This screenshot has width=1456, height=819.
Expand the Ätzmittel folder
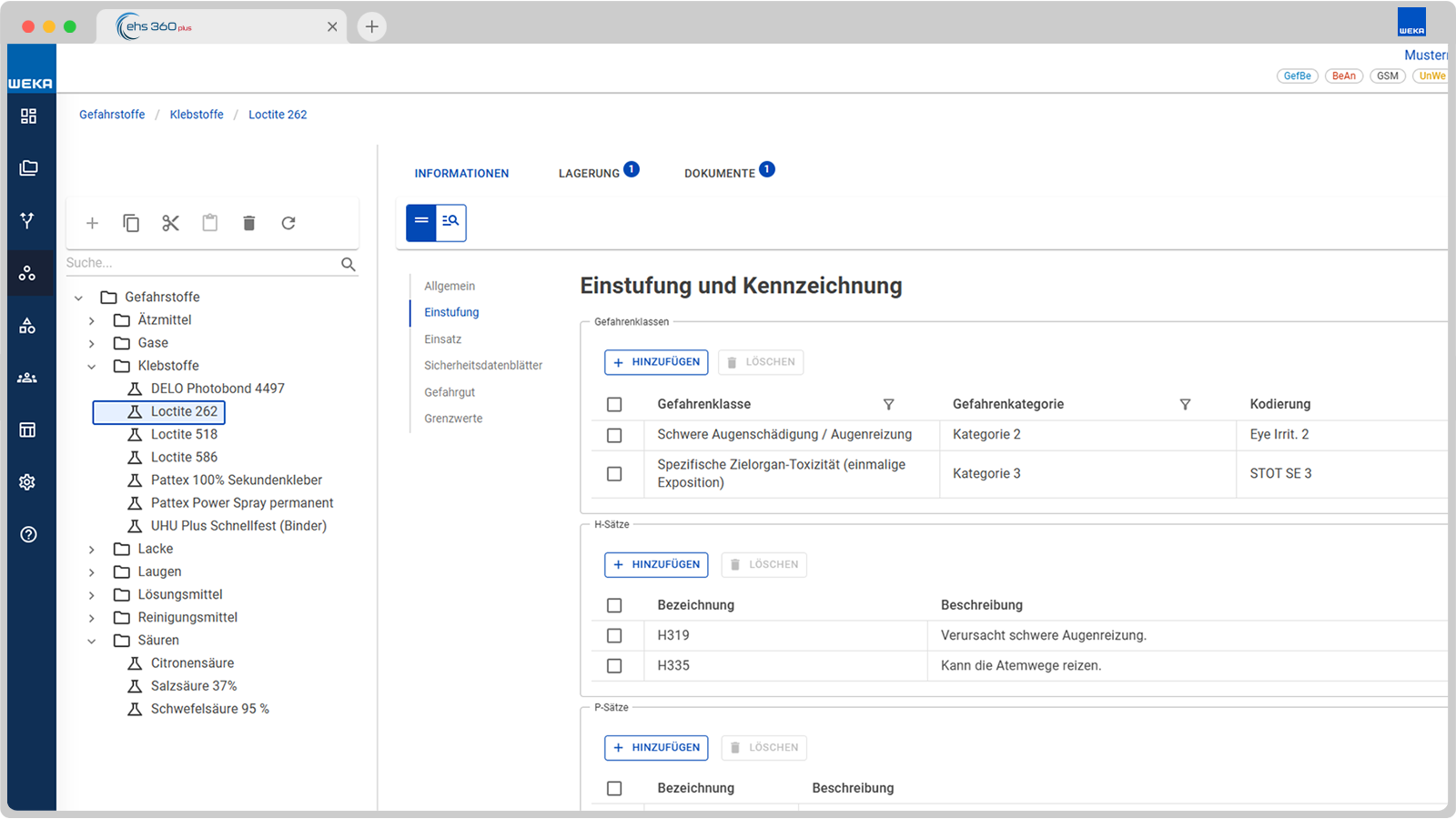pos(92,320)
